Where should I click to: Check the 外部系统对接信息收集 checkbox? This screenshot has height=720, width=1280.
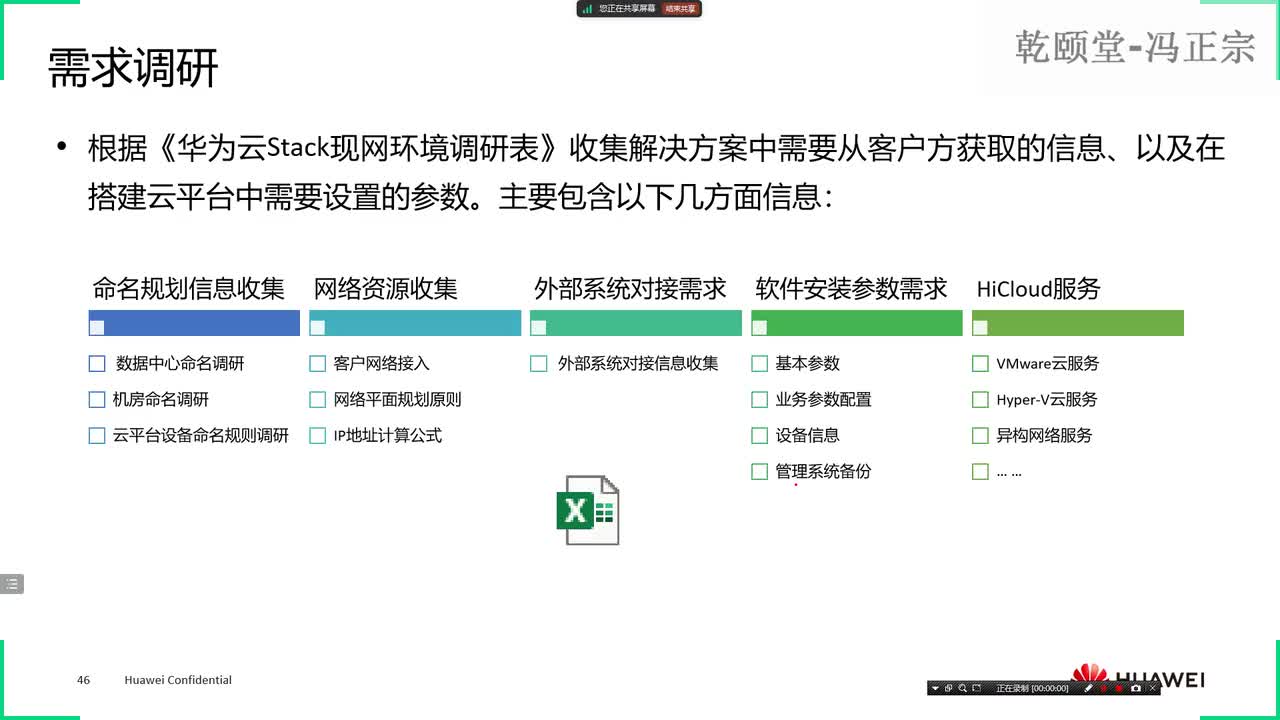[539, 364]
